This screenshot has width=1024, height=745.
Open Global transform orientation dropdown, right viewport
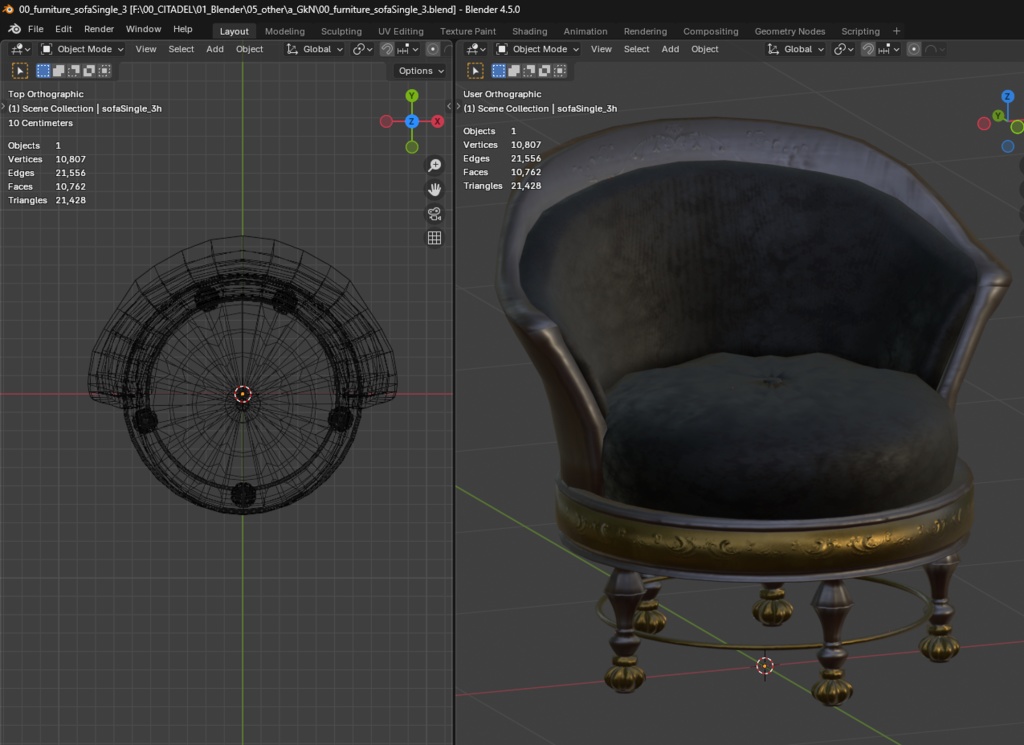[795, 49]
